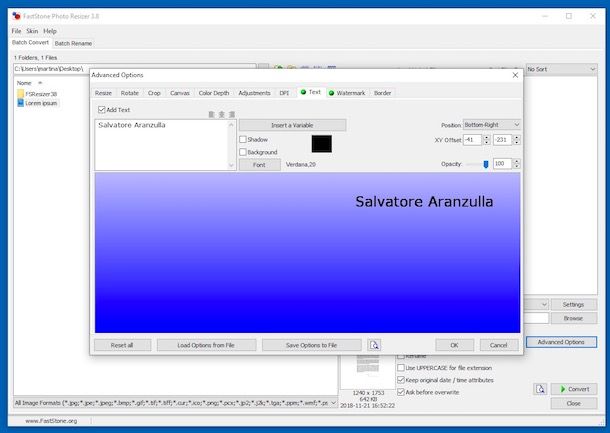The width and height of the screenshot is (610, 433).
Task: Switch to the Crop tab
Action: pyautogui.click(x=154, y=93)
